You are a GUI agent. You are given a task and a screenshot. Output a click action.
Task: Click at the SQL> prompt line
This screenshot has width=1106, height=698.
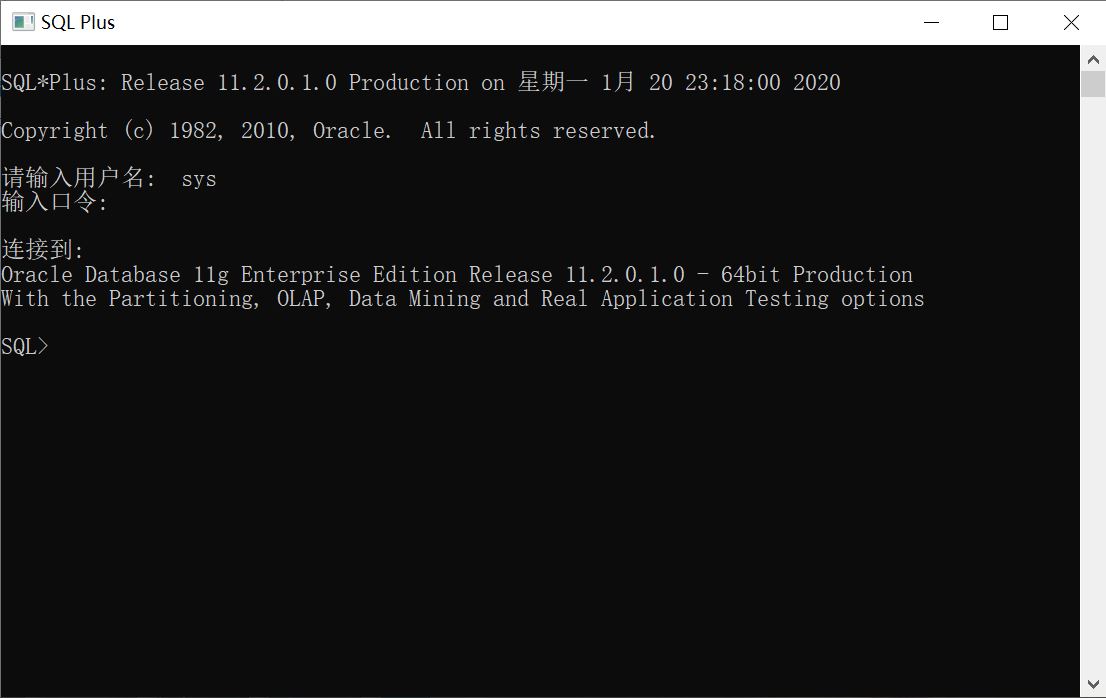click(25, 347)
